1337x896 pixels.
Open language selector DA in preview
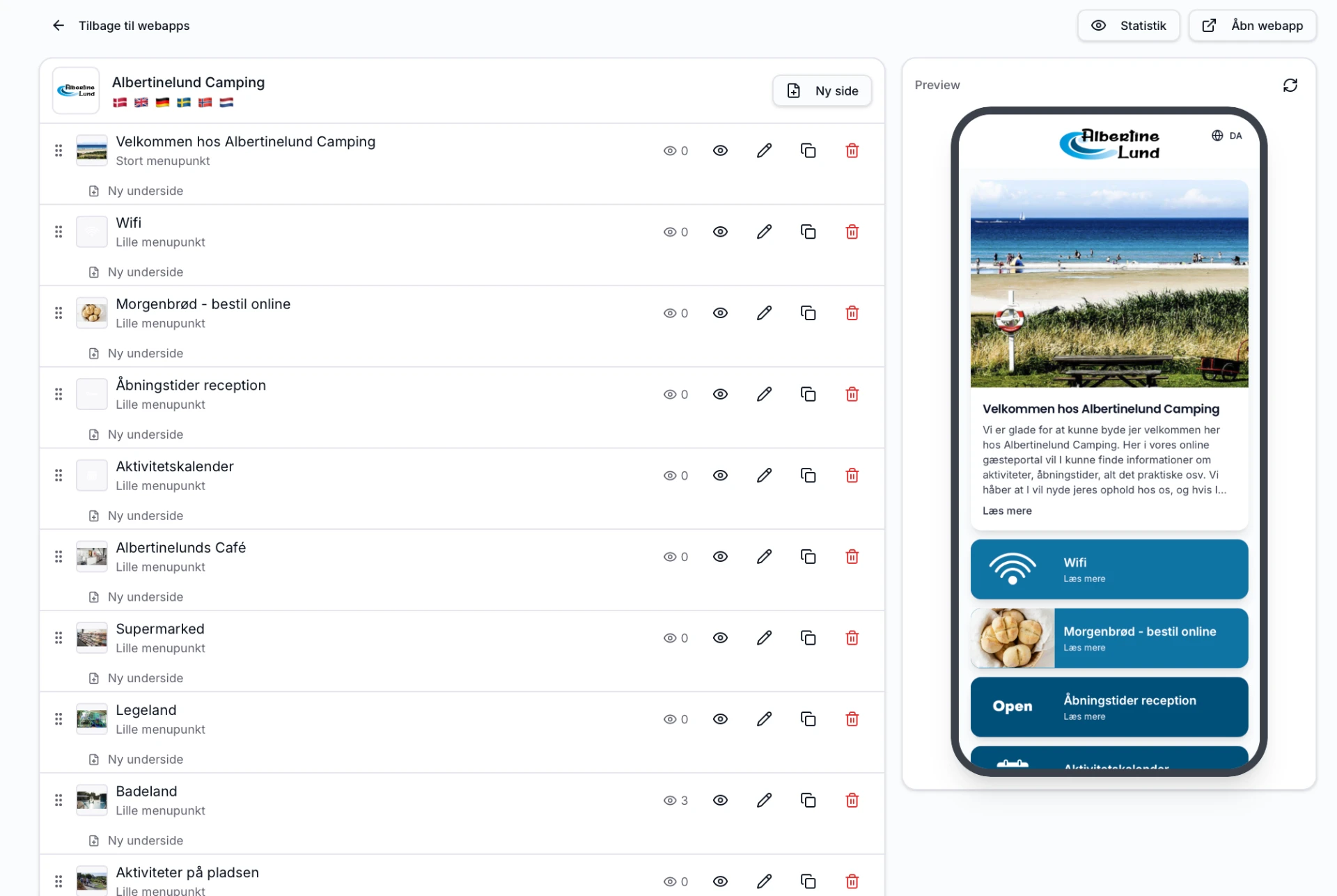(1227, 136)
